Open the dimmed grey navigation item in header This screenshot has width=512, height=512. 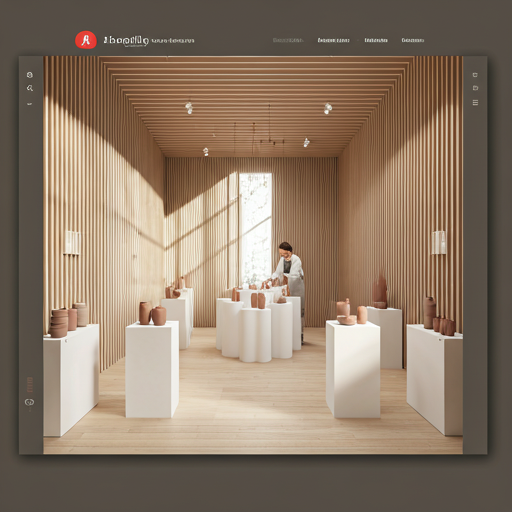pos(288,40)
